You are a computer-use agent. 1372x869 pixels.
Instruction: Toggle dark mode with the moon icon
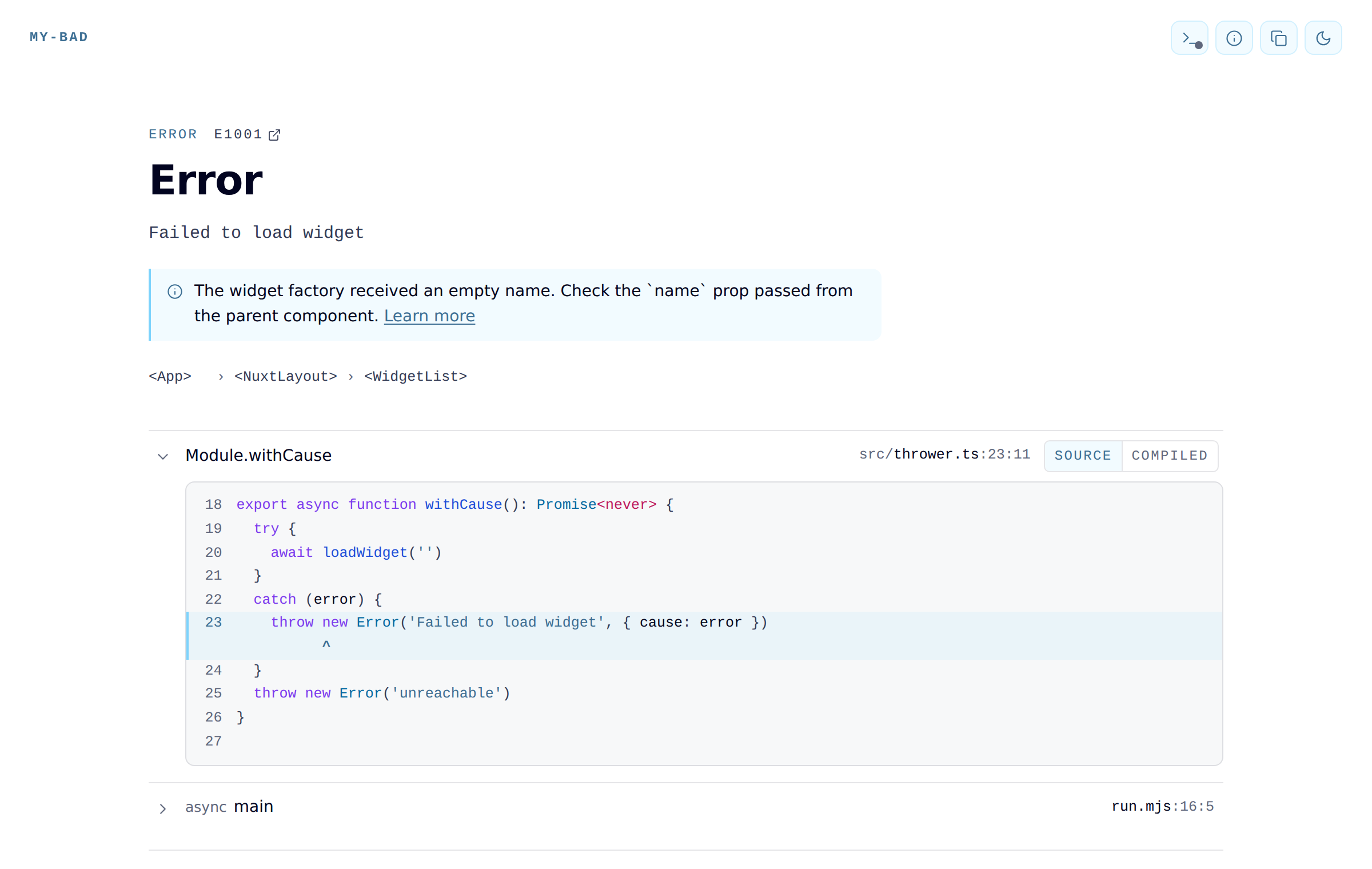pos(1323,38)
